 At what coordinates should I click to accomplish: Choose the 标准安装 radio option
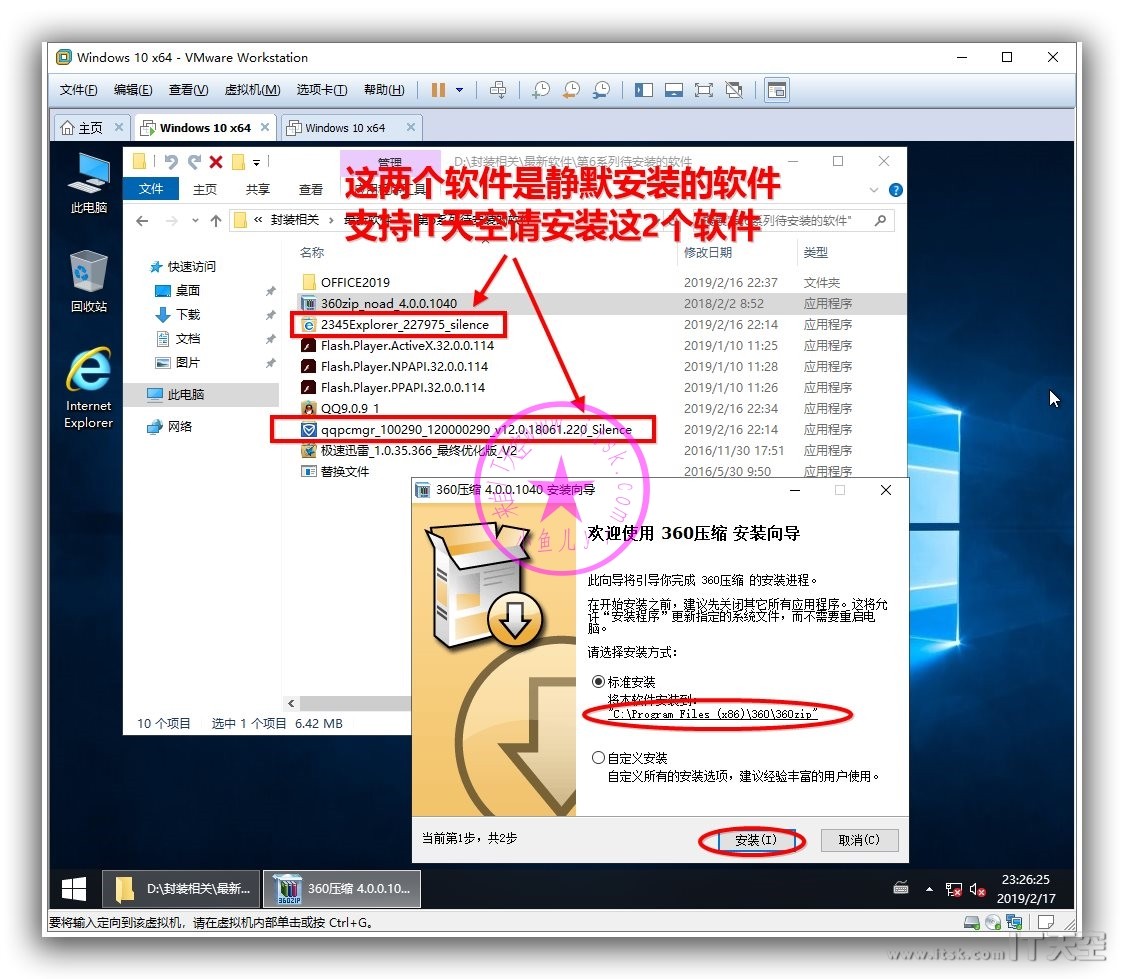point(598,682)
